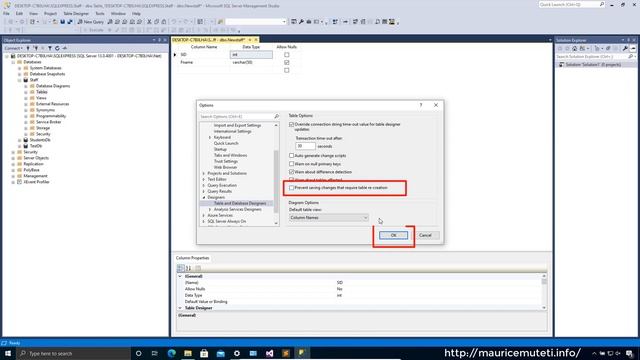The height and width of the screenshot is (360, 640).
Task: Click the properties wrench icon in the main toolbar
Action: [301, 22]
